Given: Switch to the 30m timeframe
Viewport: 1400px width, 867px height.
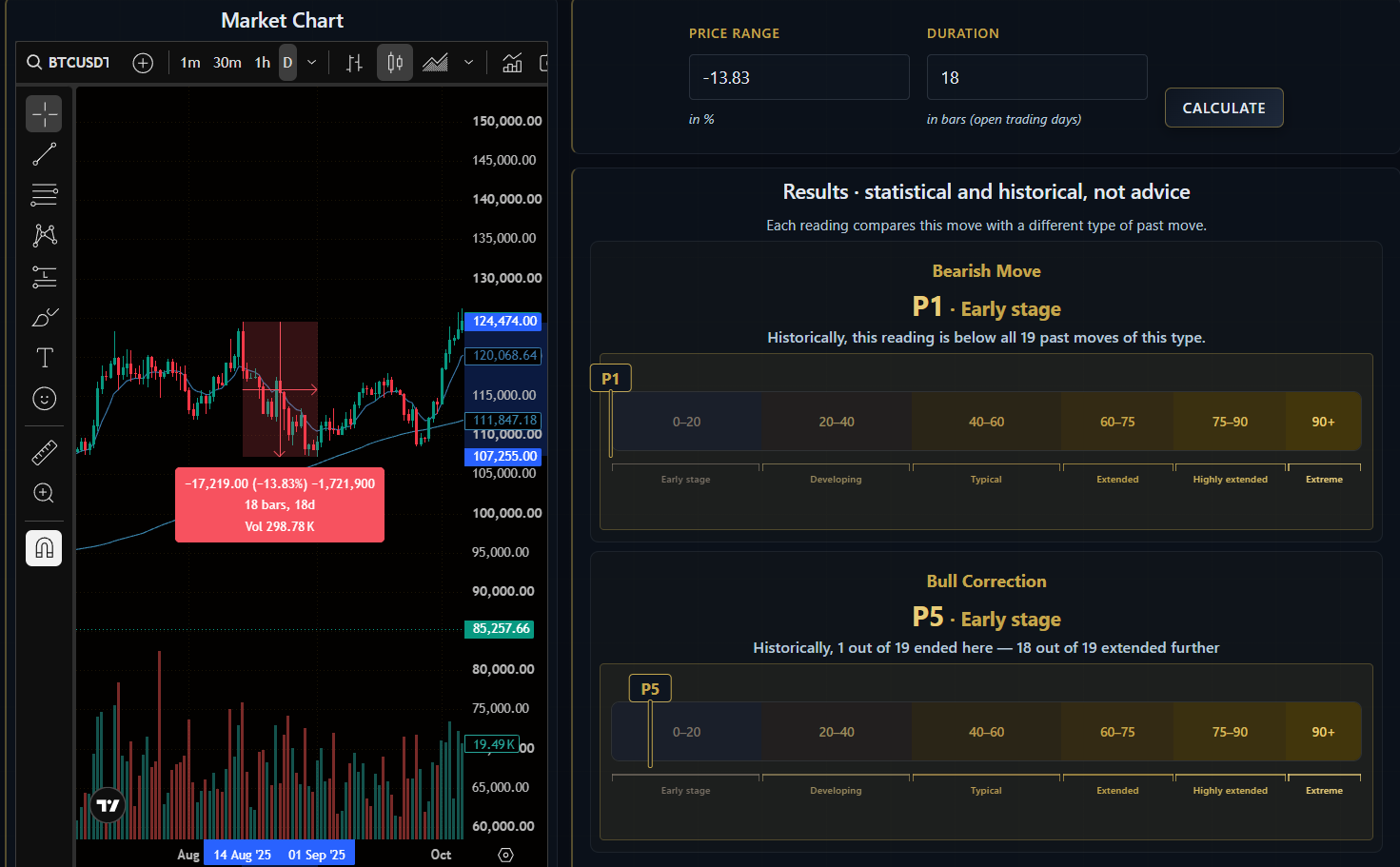Looking at the screenshot, I should (227, 63).
